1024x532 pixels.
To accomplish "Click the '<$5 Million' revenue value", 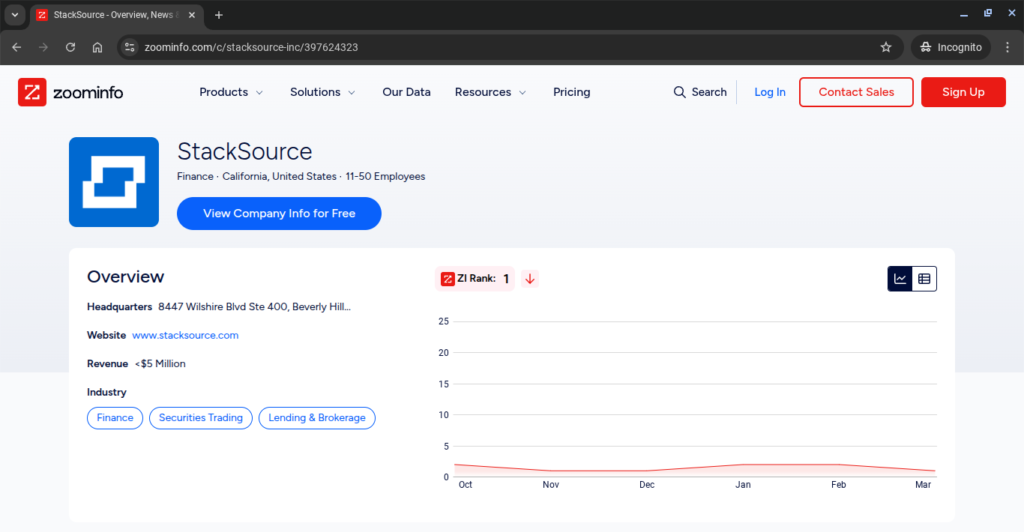I will point(160,364).
